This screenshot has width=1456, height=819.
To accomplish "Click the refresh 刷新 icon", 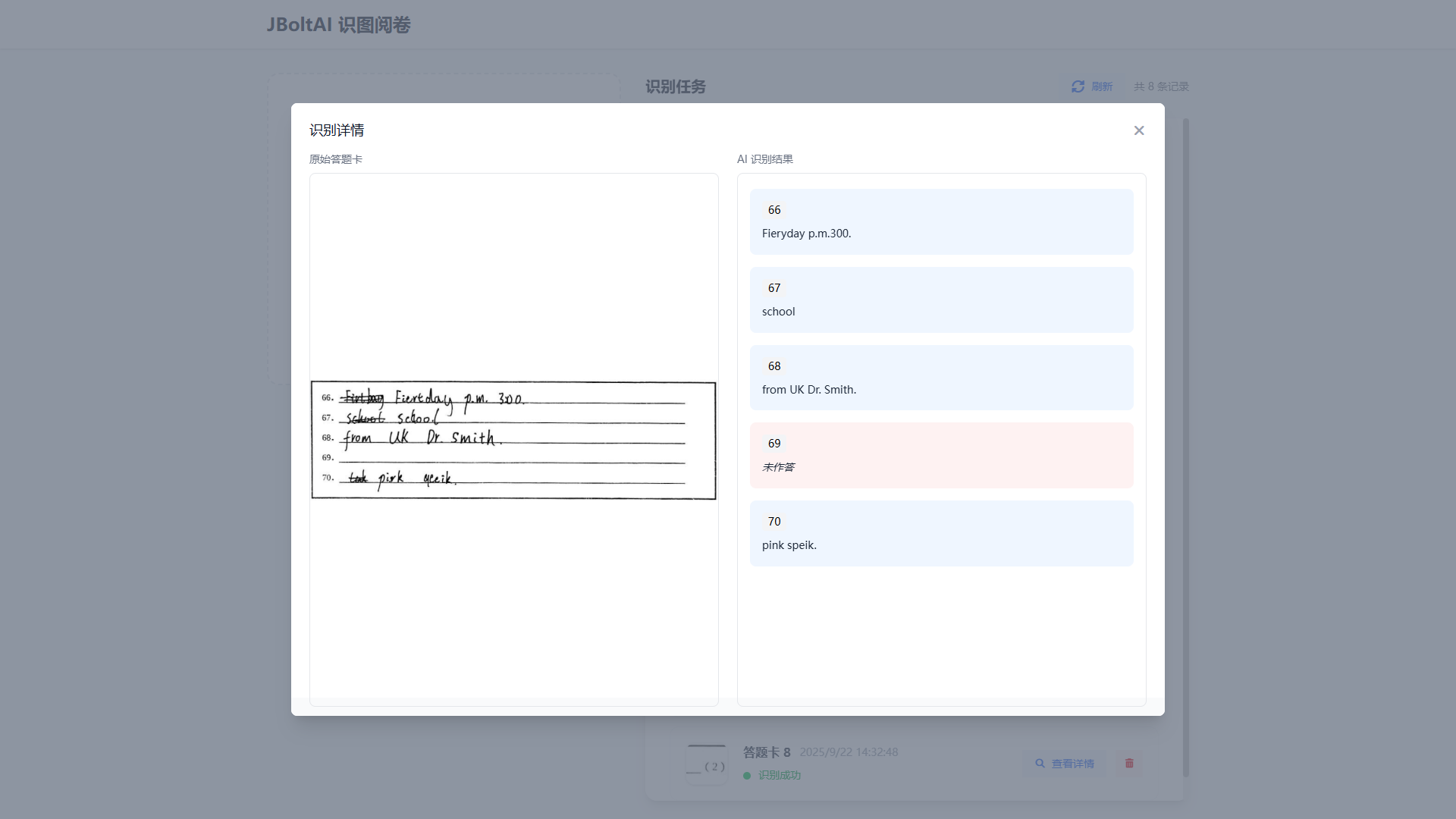I will 1078,86.
